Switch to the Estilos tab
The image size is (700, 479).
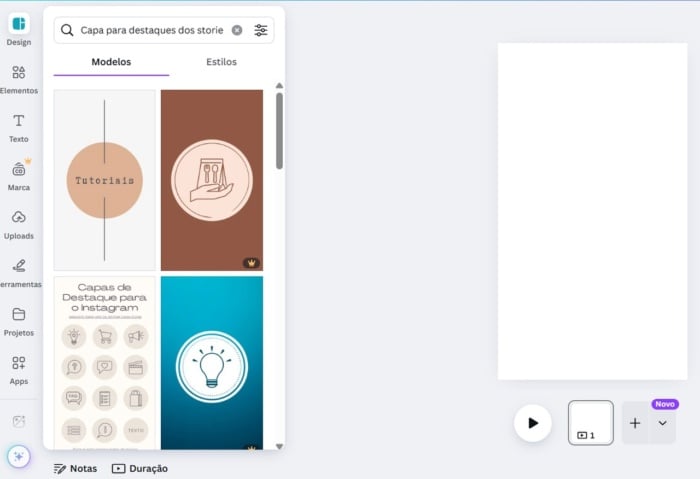tap(221, 62)
